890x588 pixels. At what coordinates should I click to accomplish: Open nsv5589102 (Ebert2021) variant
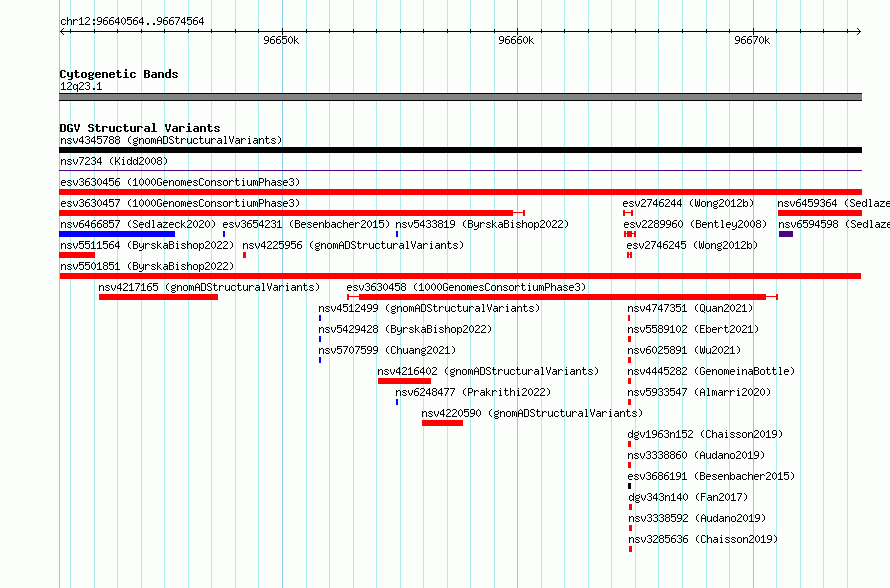tap(693, 329)
